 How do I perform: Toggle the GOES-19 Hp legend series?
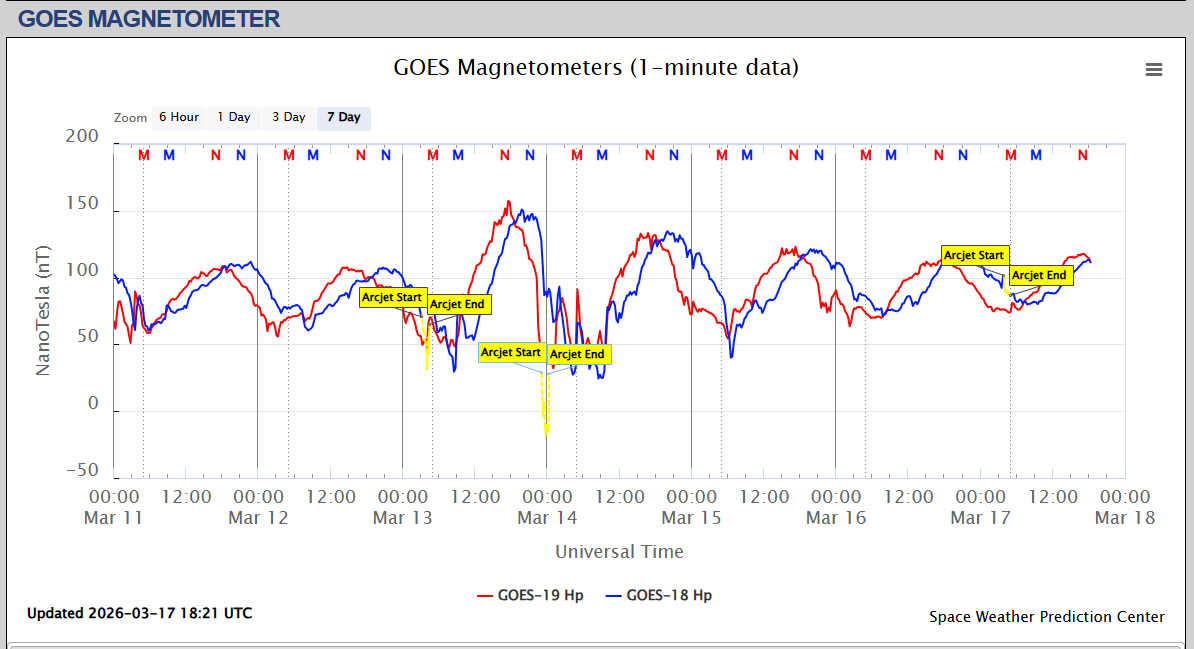pos(530,596)
